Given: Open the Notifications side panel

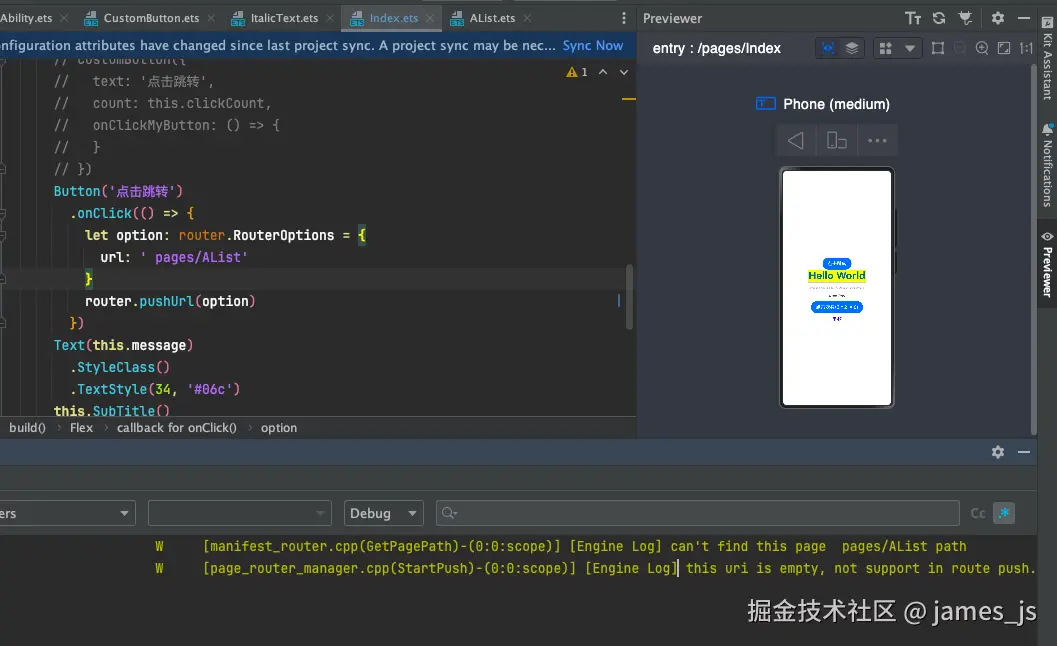Looking at the screenshot, I should coord(1047,166).
